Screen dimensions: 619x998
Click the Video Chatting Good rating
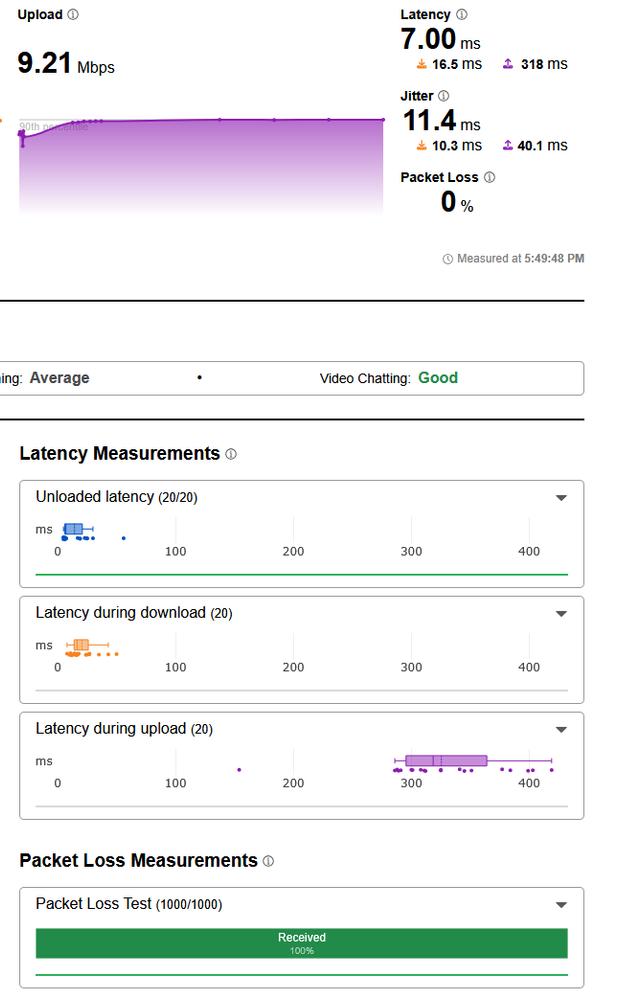tap(438, 378)
